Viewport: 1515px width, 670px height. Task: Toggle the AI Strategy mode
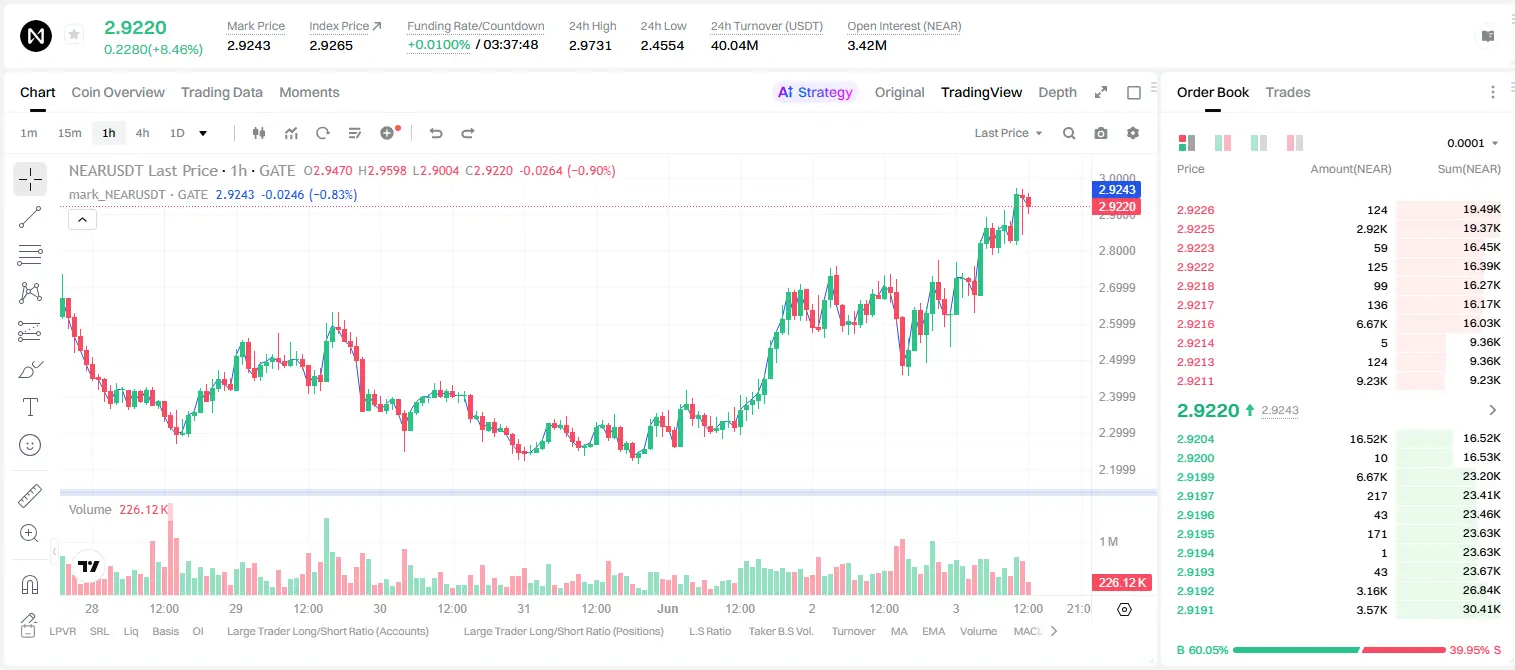pyautogui.click(x=815, y=92)
